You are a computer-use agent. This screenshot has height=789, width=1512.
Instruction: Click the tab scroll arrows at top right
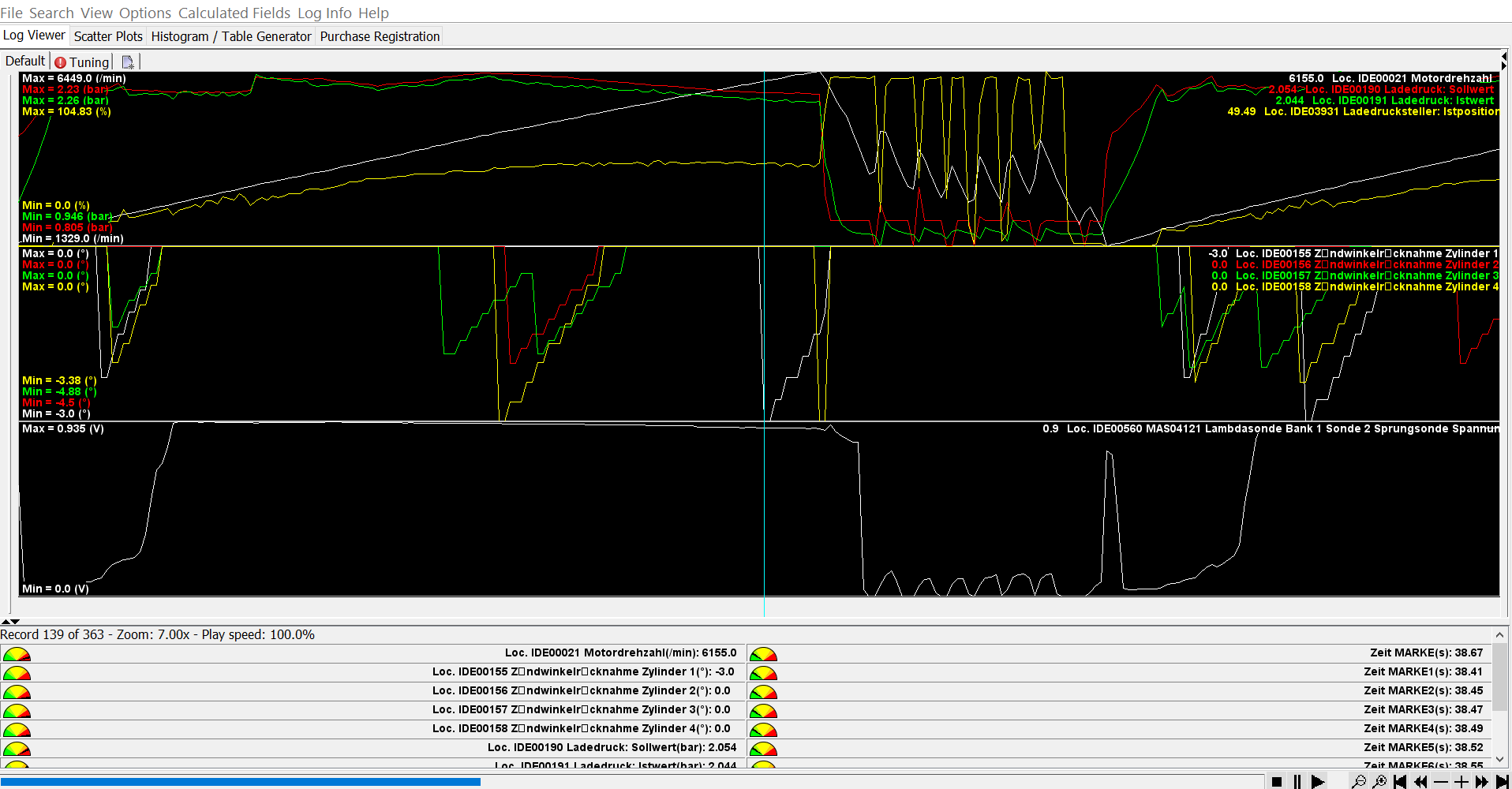pyautogui.click(x=1504, y=61)
